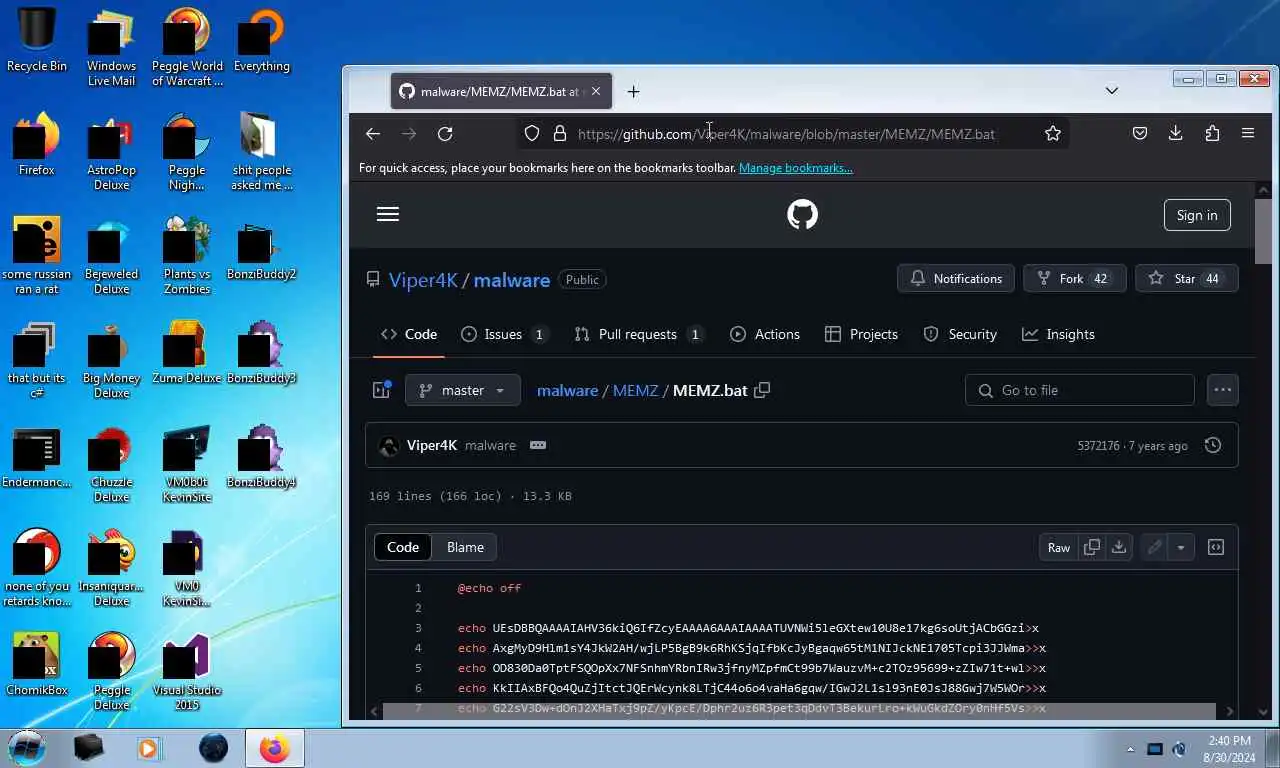The image size is (1280, 768).
Task: Open the Issues tab
Action: click(x=505, y=334)
